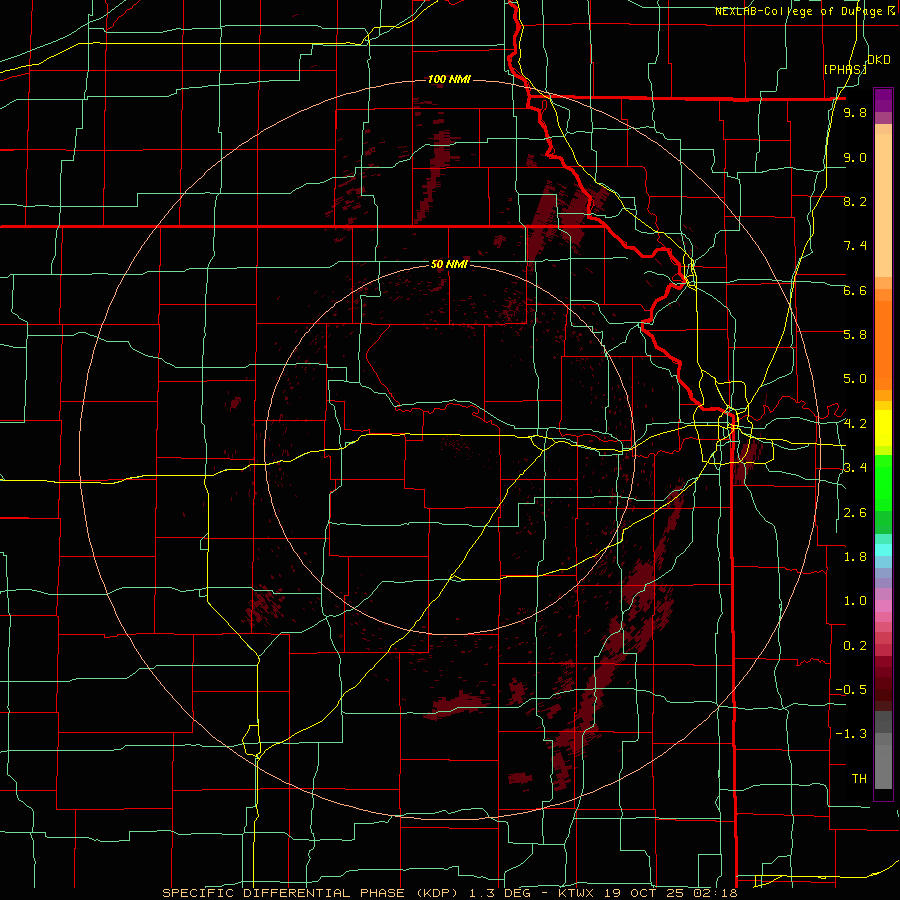Click the 0.2 value on the color scale

[x=855, y=646]
